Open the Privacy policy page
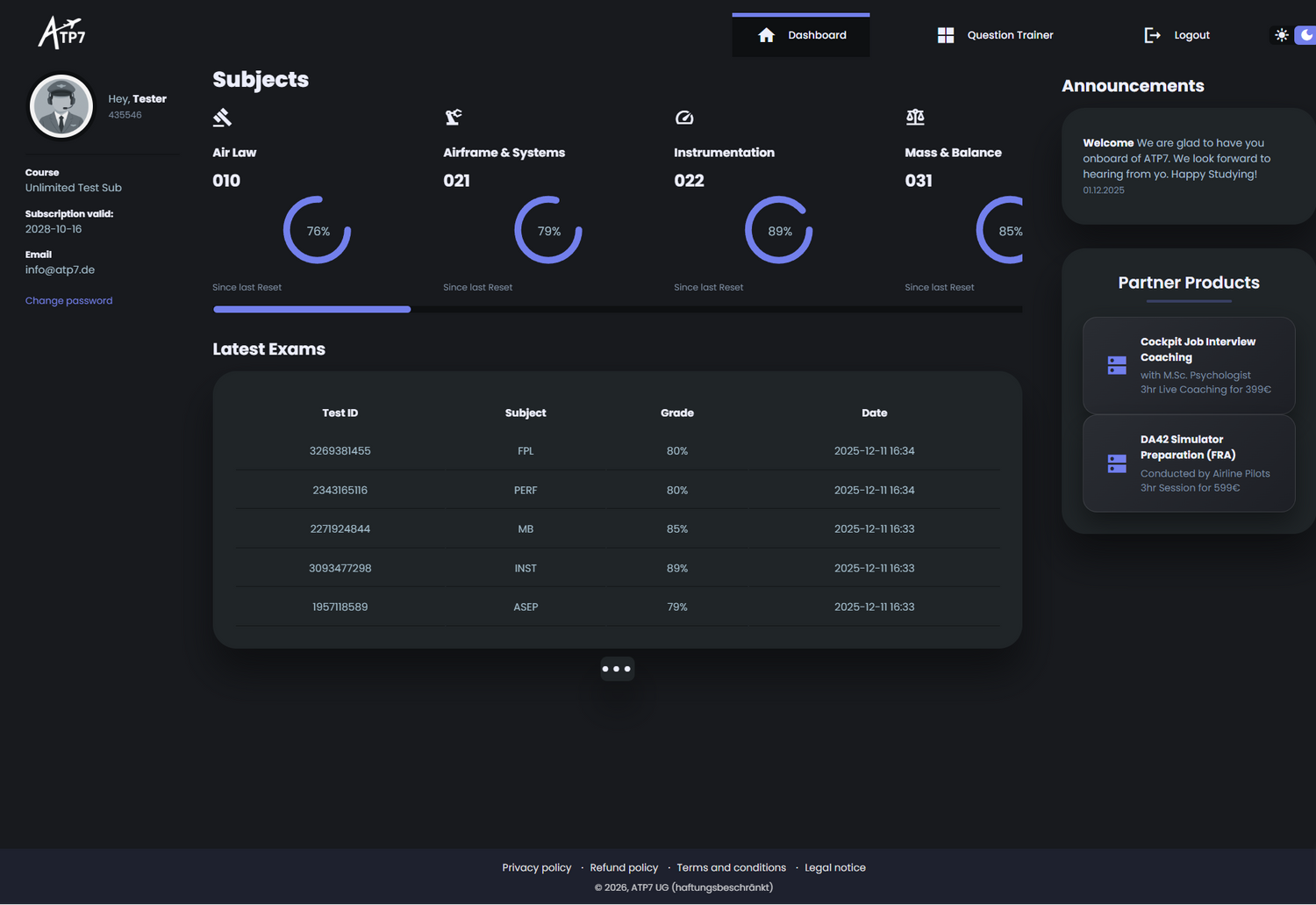Viewport: 1316px width, 905px height. coord(536,867)
